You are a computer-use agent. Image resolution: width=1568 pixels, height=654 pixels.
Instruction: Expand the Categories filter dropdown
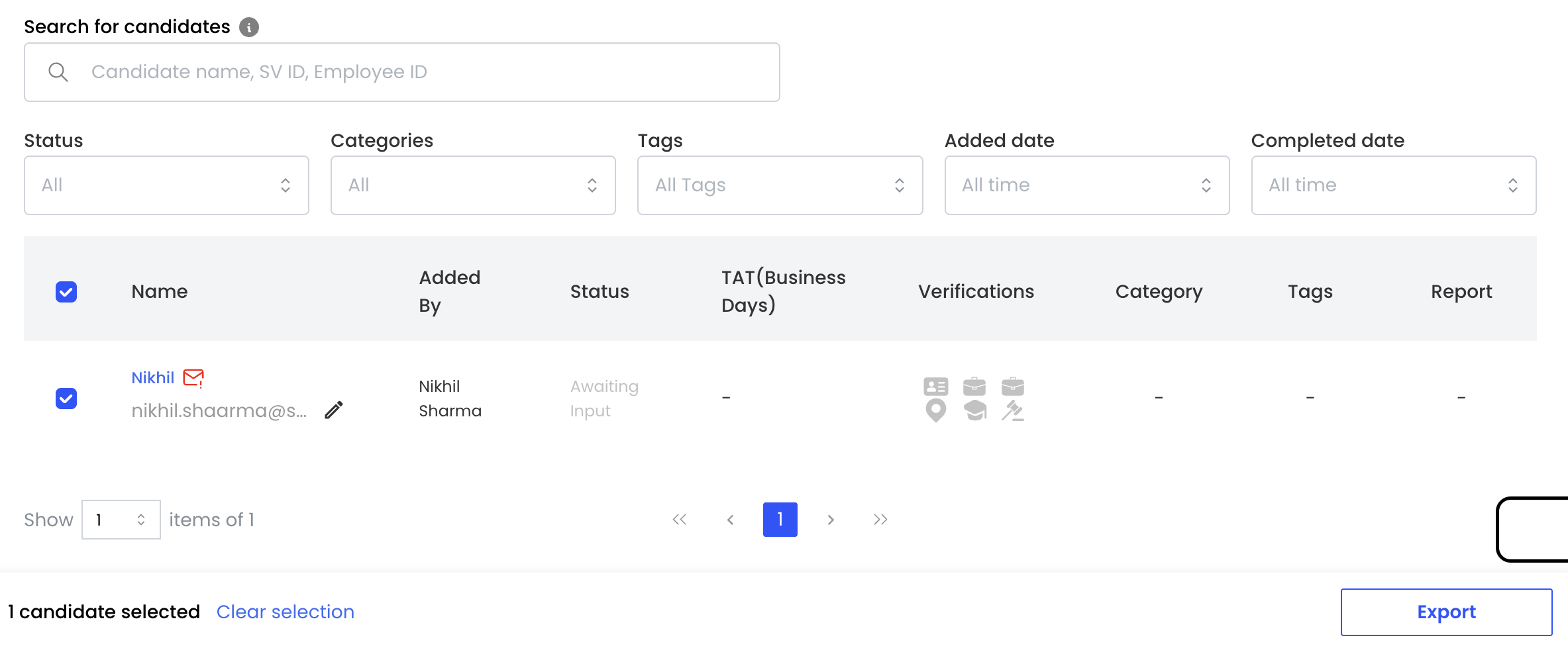(x=473, y=185)
